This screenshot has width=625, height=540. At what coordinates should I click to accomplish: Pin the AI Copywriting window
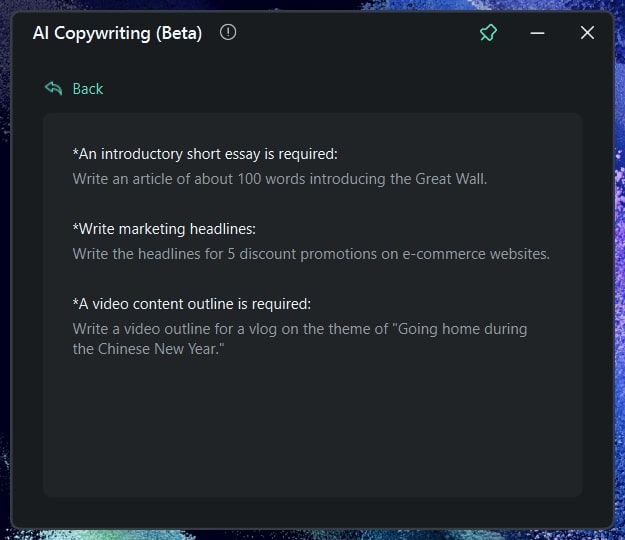[488, 33]
